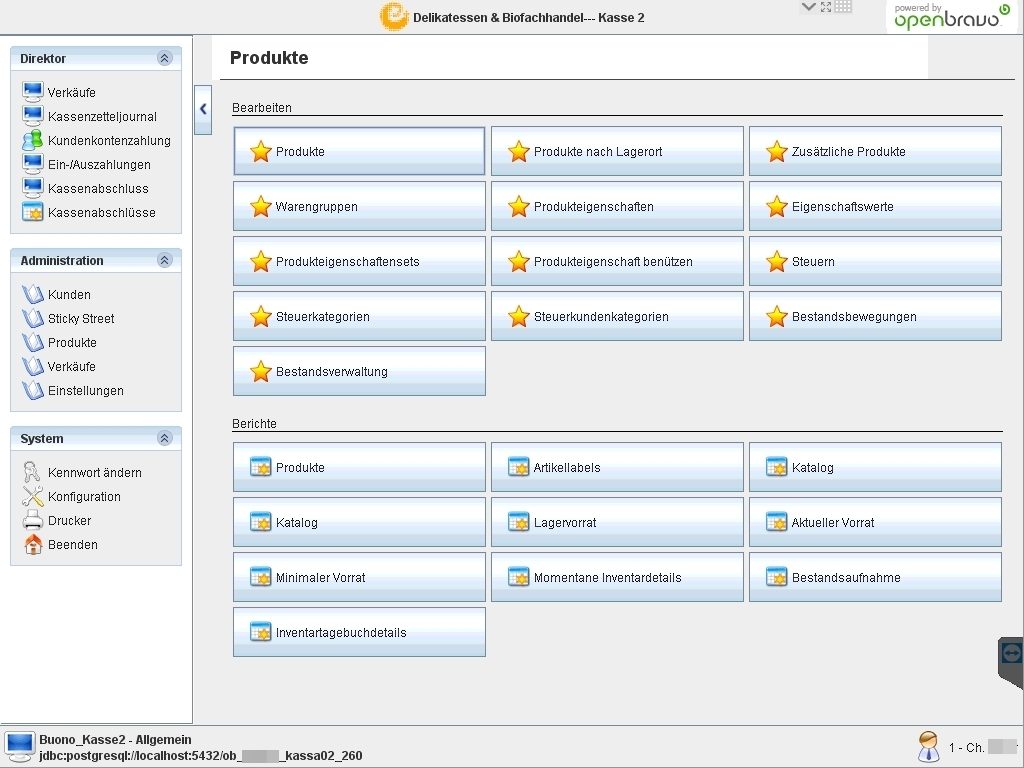
Task: Open Produkte nach Lagerort
Action: click(617, 151)
